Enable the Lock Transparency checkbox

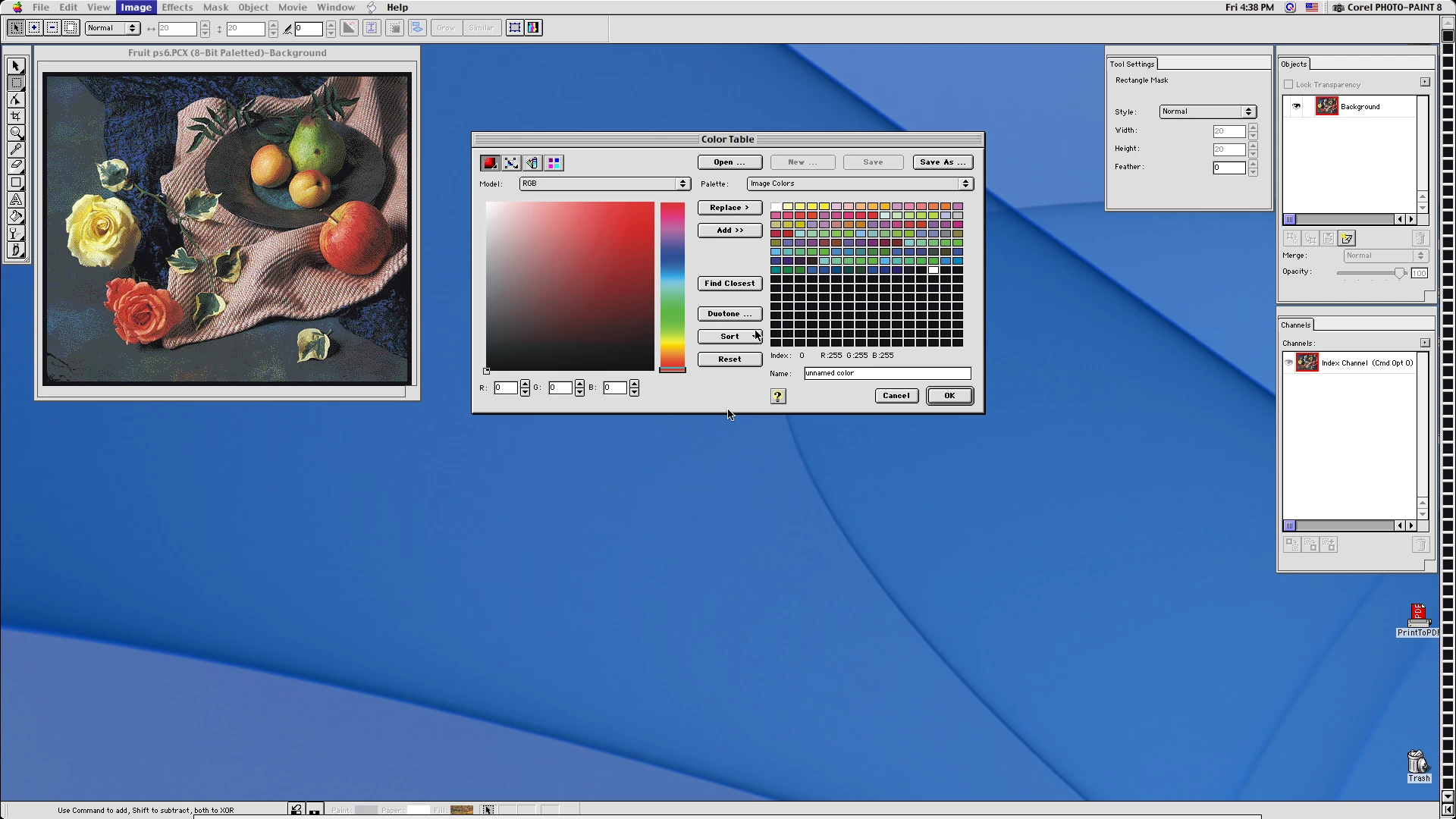1288,85
